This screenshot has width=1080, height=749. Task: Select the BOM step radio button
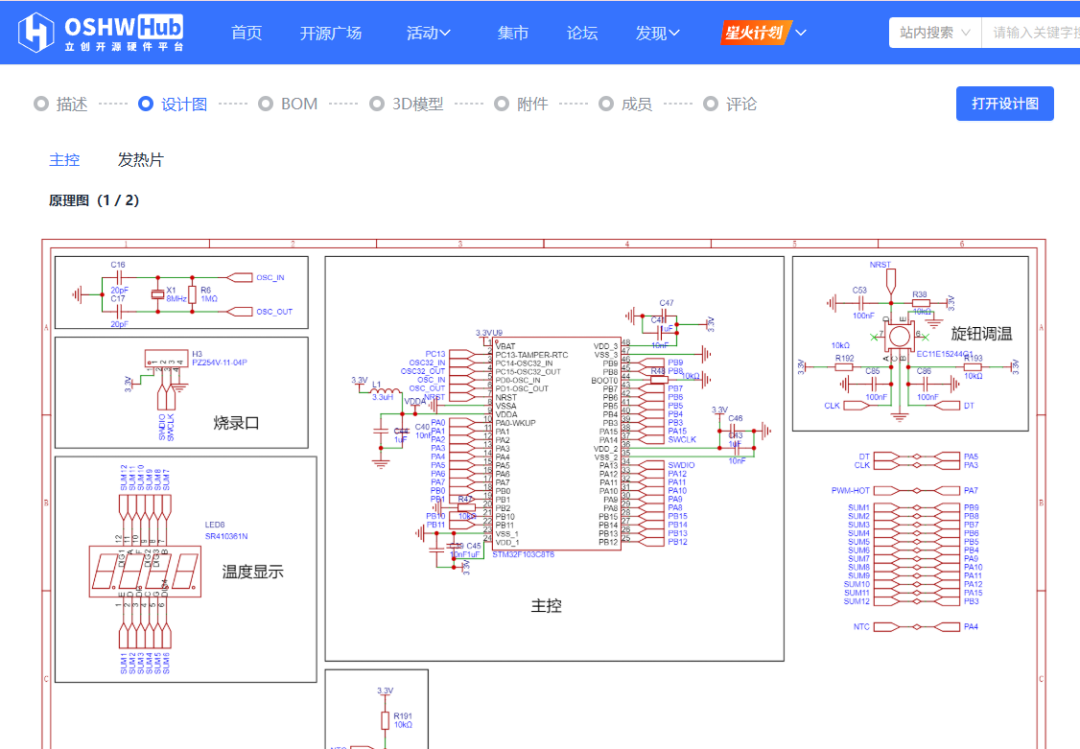[x=266, y=104]
